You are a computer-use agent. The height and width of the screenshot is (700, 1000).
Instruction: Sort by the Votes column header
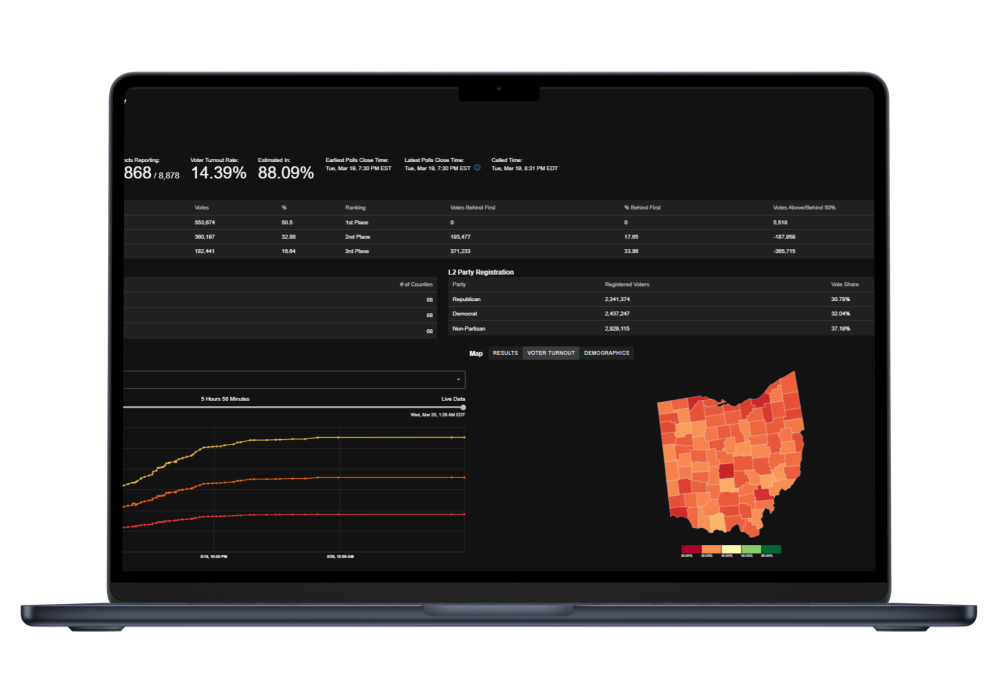(202, 207)
